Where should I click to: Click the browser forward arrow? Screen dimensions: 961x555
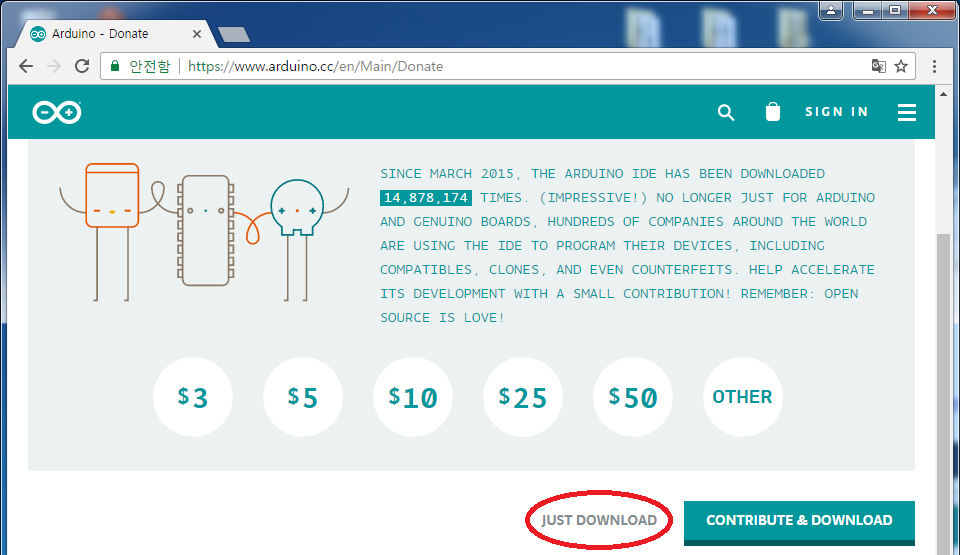tap(54, 66)
